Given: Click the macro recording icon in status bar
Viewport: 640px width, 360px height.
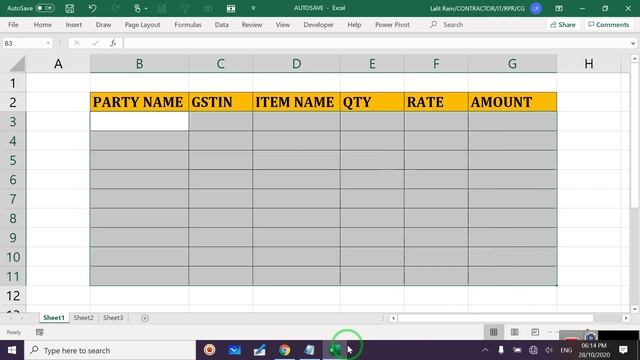Looking at the screenshot, I should [40, 332].
